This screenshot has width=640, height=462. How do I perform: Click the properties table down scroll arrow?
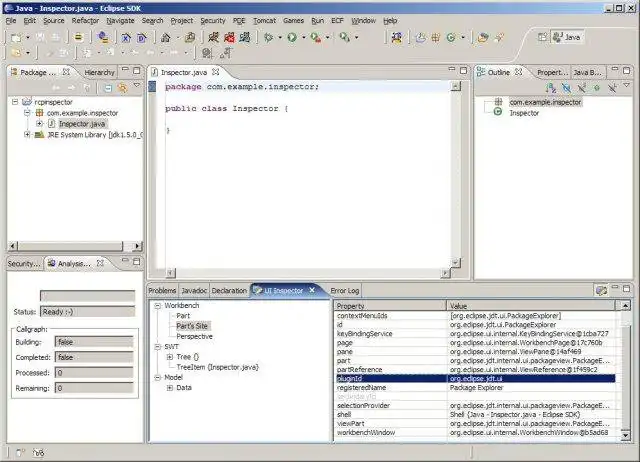click(x=625, y=435)
